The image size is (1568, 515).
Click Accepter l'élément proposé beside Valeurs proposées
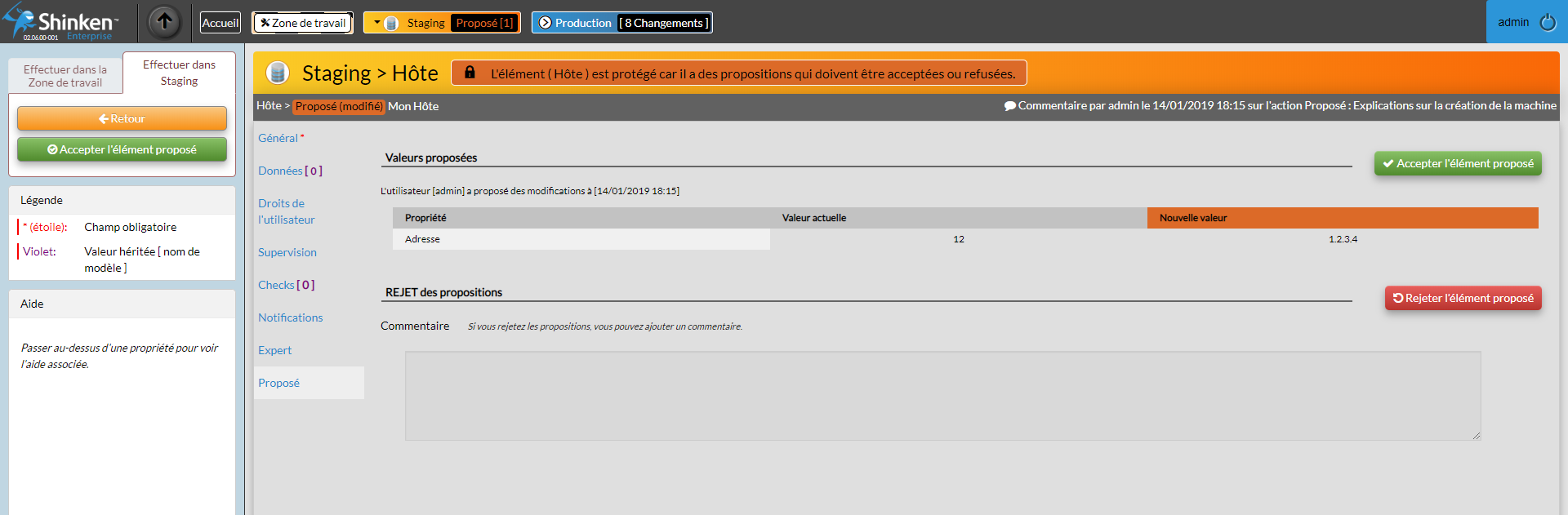pyautogui.click(x=1458, y=163)
